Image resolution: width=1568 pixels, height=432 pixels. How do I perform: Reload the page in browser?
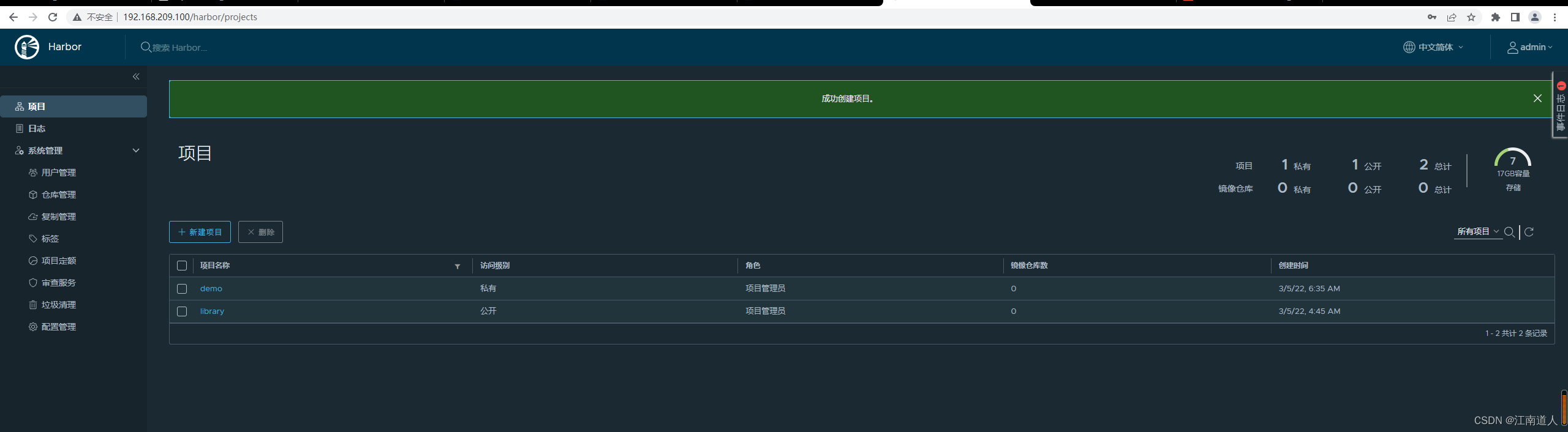point(53,17)
